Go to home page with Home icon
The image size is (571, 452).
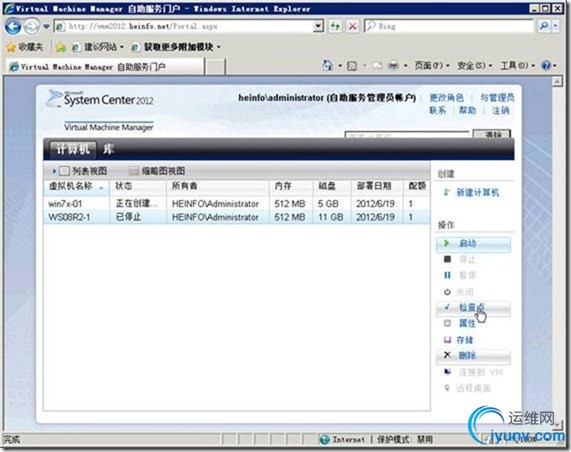[328, 66]
